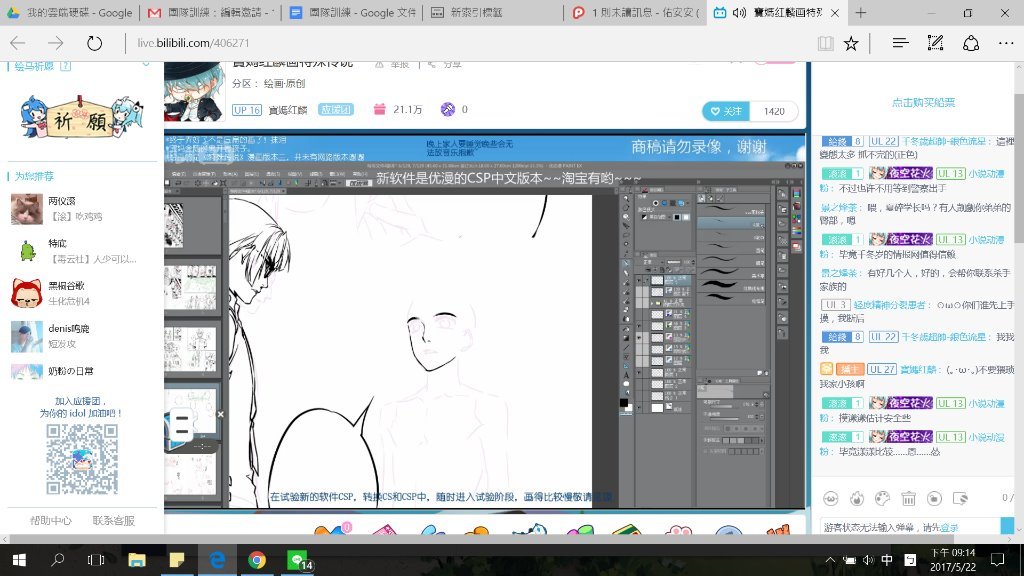Open reading view book icon
This screenshot has height=576, width=1024.
[825, 43]
